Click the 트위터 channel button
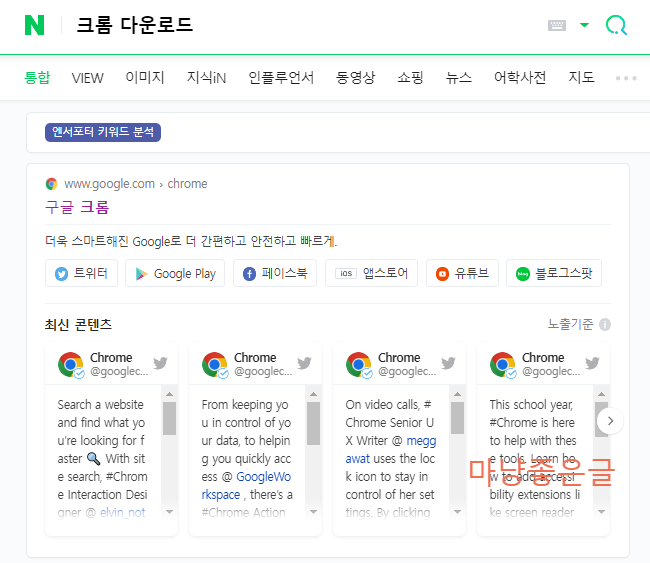The image size is (650, 563). click(81, 273)
